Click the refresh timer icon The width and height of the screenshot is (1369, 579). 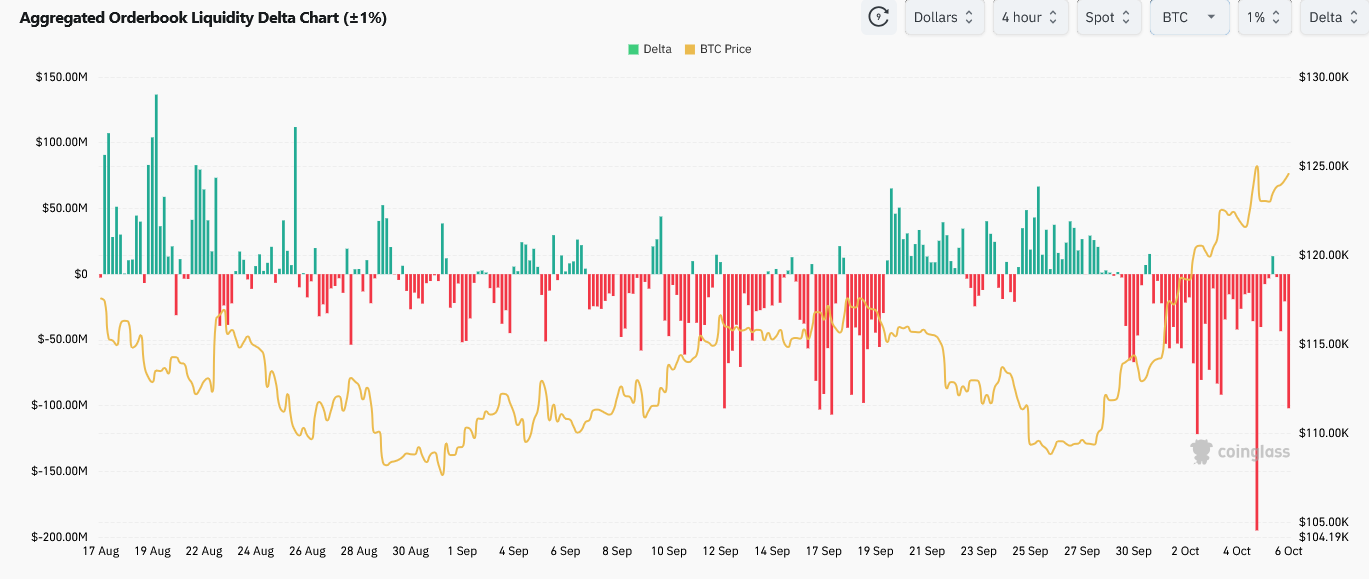tap(879, 17)
